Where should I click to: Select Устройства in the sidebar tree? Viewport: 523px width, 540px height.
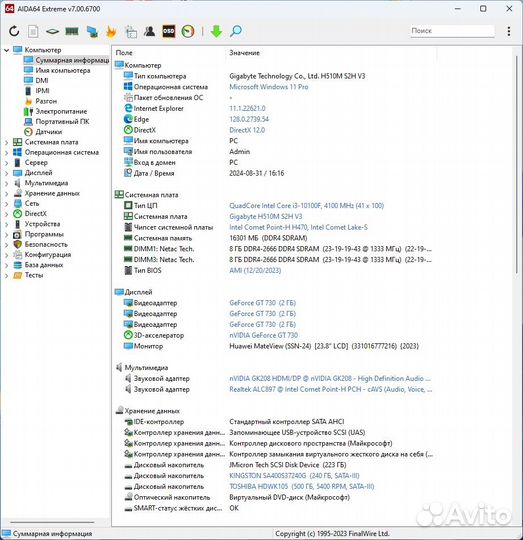pyautogui.click(x=36, y=224)
